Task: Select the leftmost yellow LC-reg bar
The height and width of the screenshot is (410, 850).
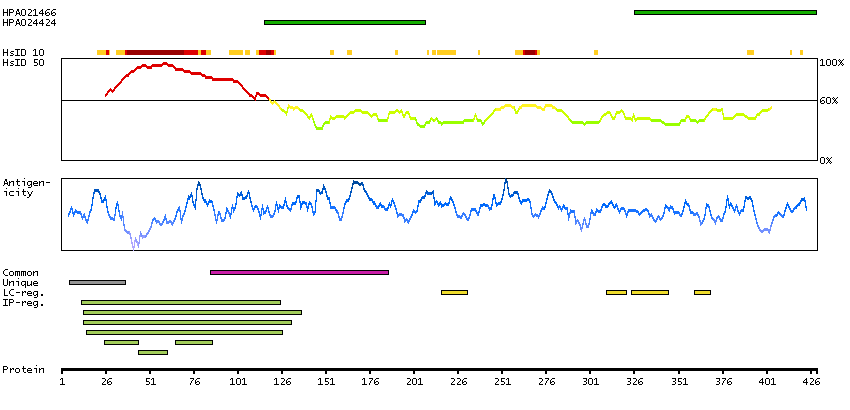Action: 454,292
